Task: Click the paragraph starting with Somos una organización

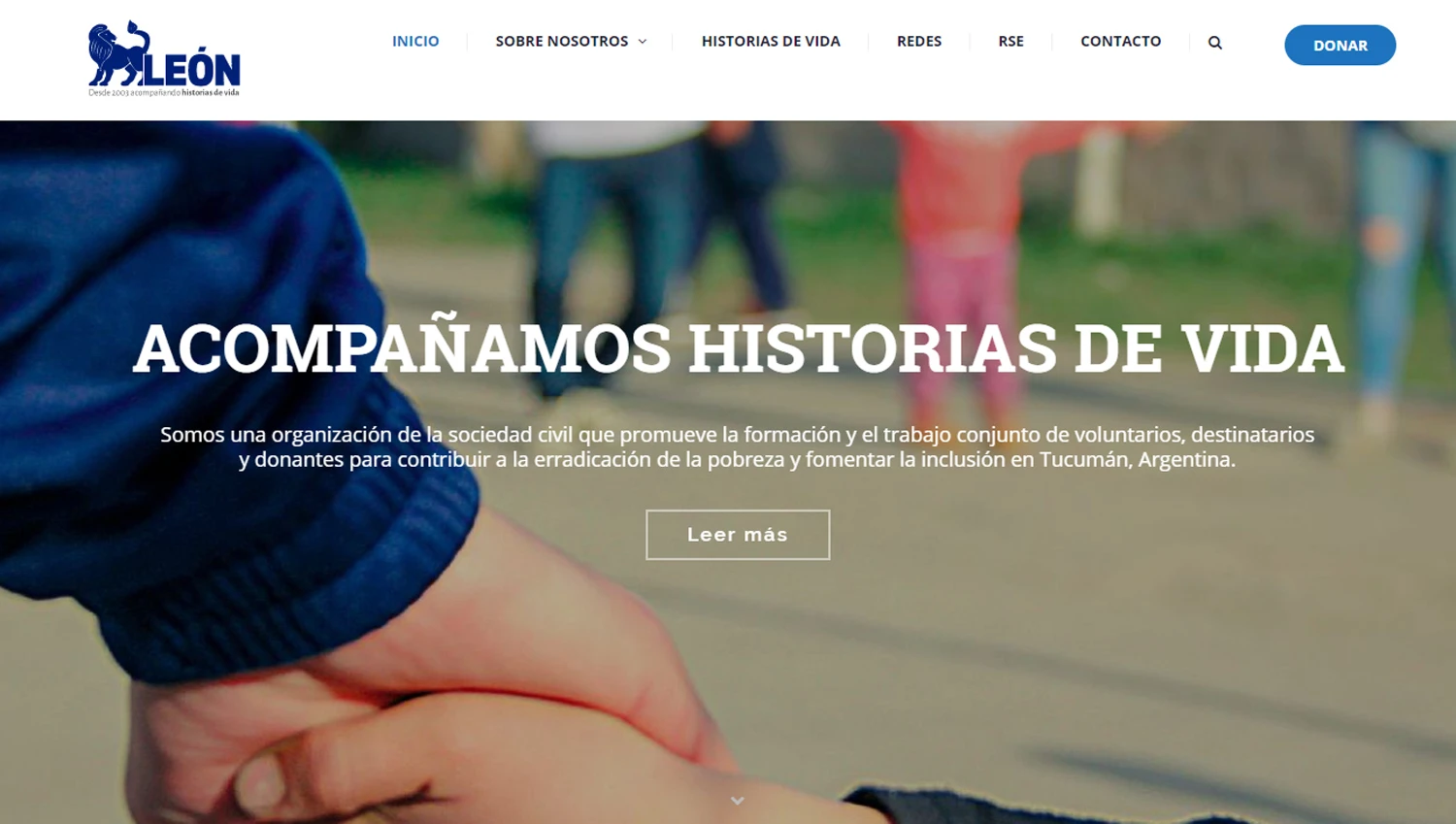Action: click(x=738, y=446)
